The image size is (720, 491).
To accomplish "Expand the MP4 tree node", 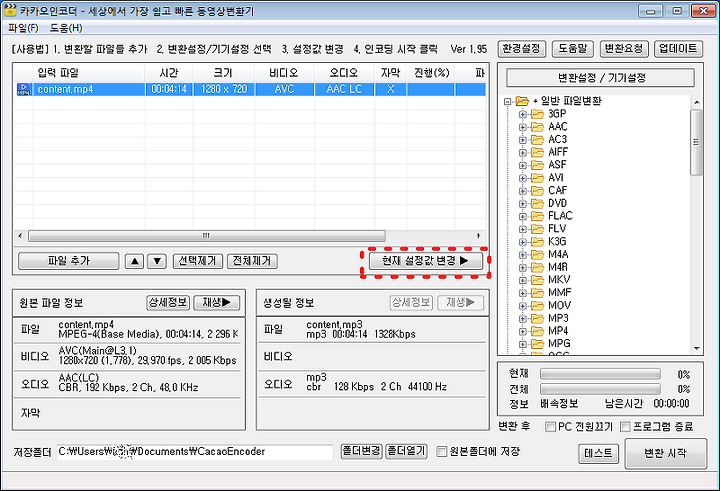I will coord(523,331).
